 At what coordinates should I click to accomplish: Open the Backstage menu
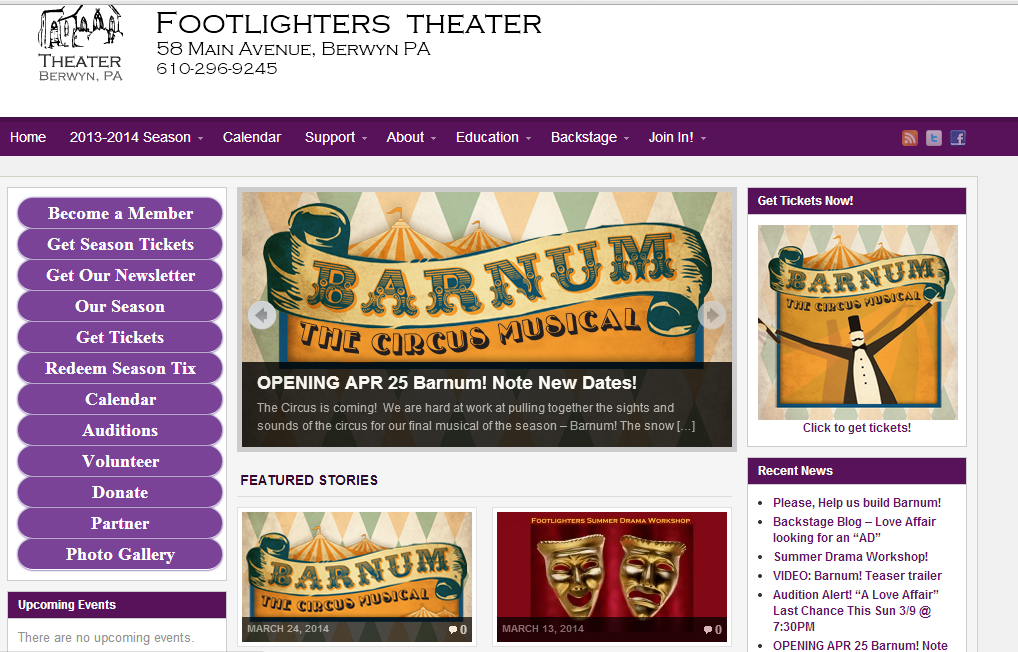(x=590, y=138)
